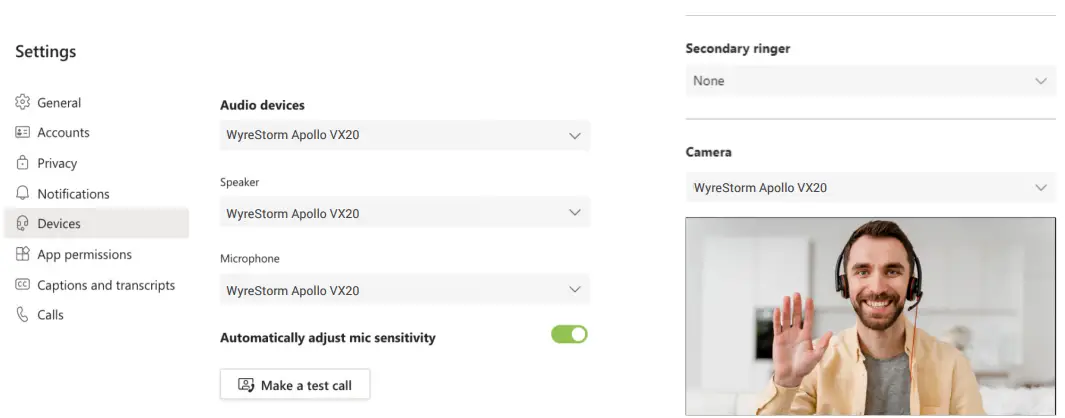
Task: Disable automatic mic sensitivity adjustment
Action: [569, 334]
